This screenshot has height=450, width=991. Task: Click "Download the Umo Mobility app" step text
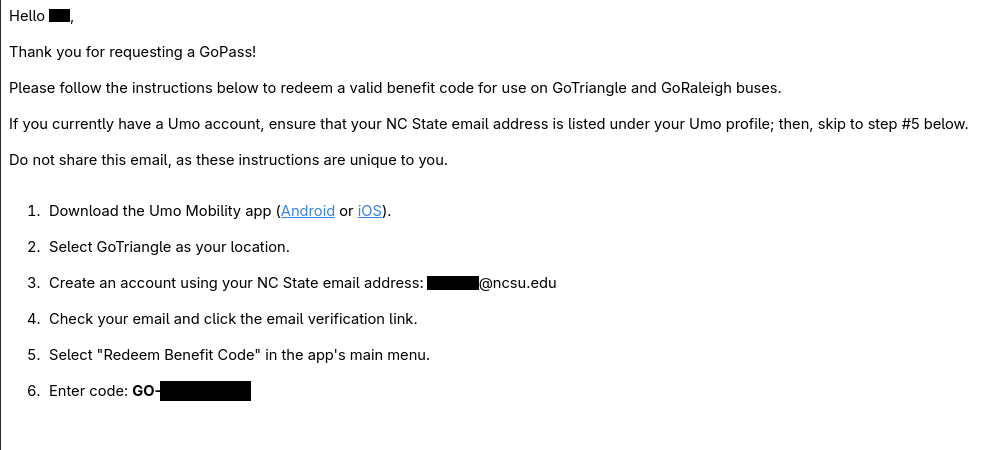(160, 211)
